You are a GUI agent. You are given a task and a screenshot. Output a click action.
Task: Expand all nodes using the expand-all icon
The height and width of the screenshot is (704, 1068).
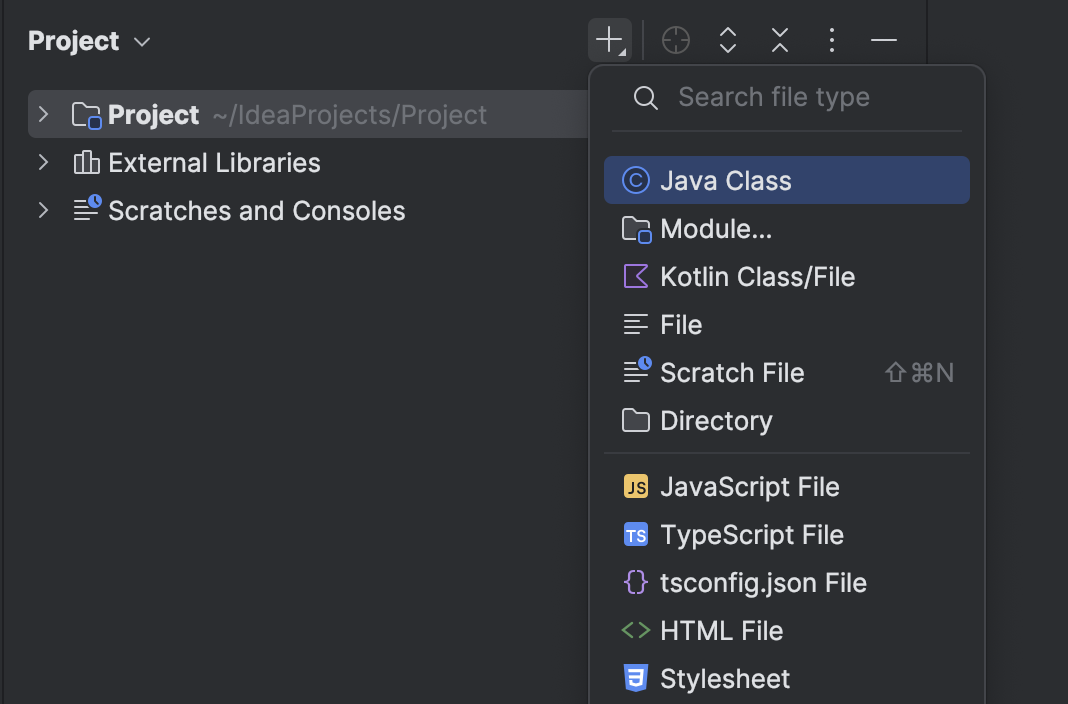click(x=727, y=40)
